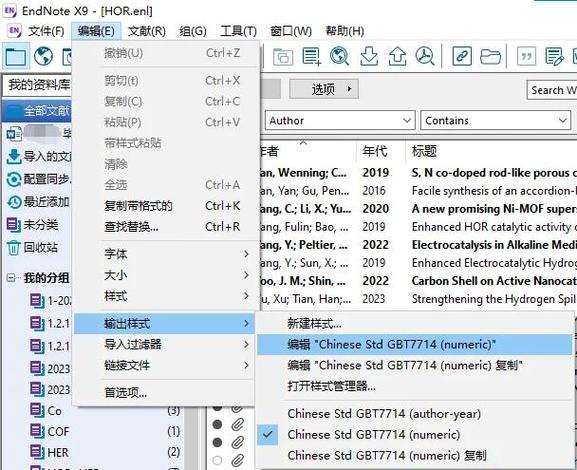Open online search globe magnifier icon

(x=339, y=56)
